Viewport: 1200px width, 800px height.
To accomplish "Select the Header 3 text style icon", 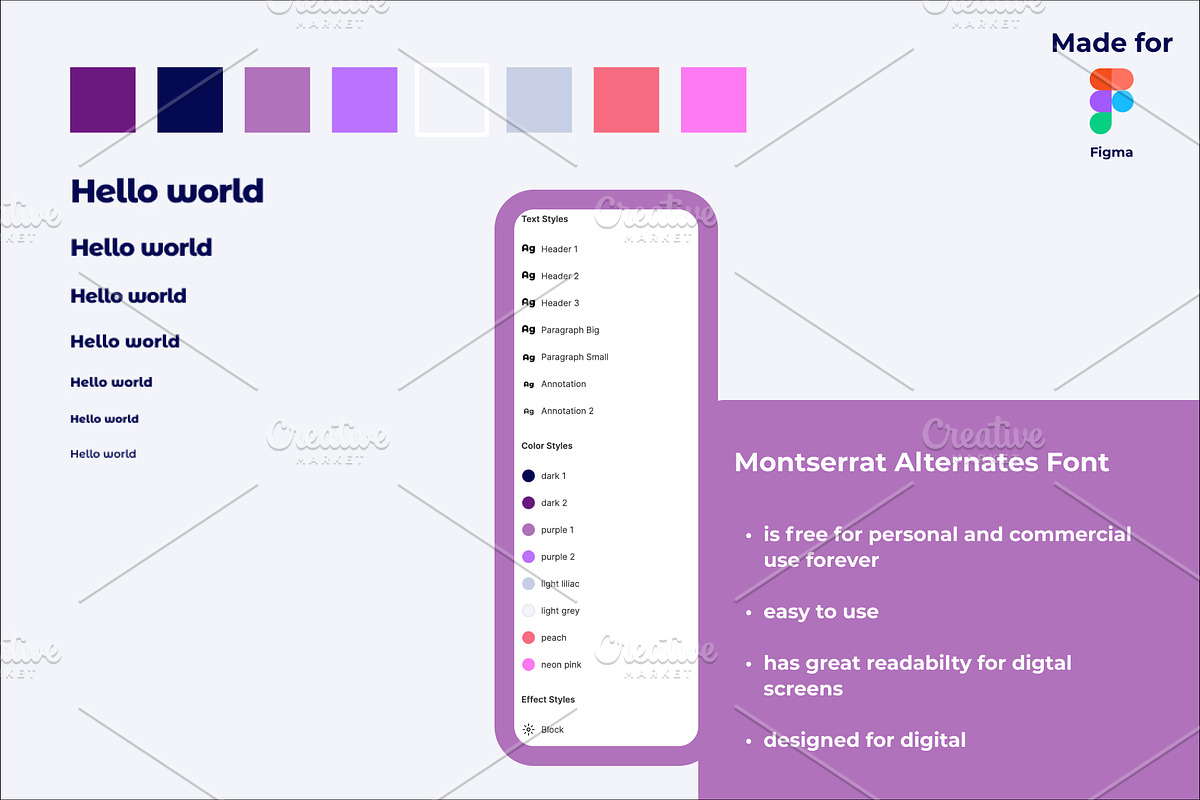I will click(529, 303).
